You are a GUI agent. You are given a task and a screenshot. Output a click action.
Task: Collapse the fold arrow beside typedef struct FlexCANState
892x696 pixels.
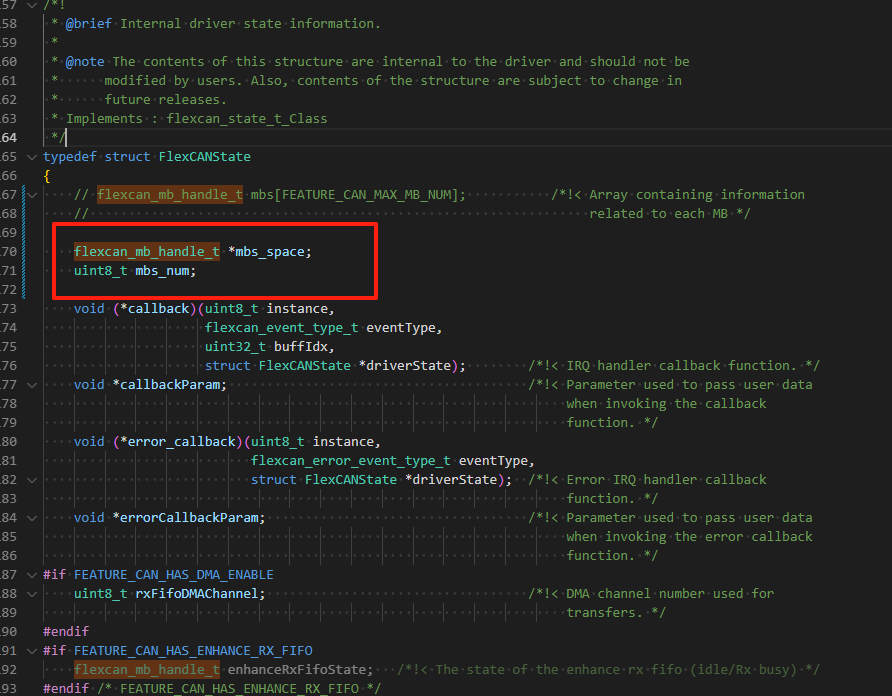pyautogui.click(x=32, y=157)
